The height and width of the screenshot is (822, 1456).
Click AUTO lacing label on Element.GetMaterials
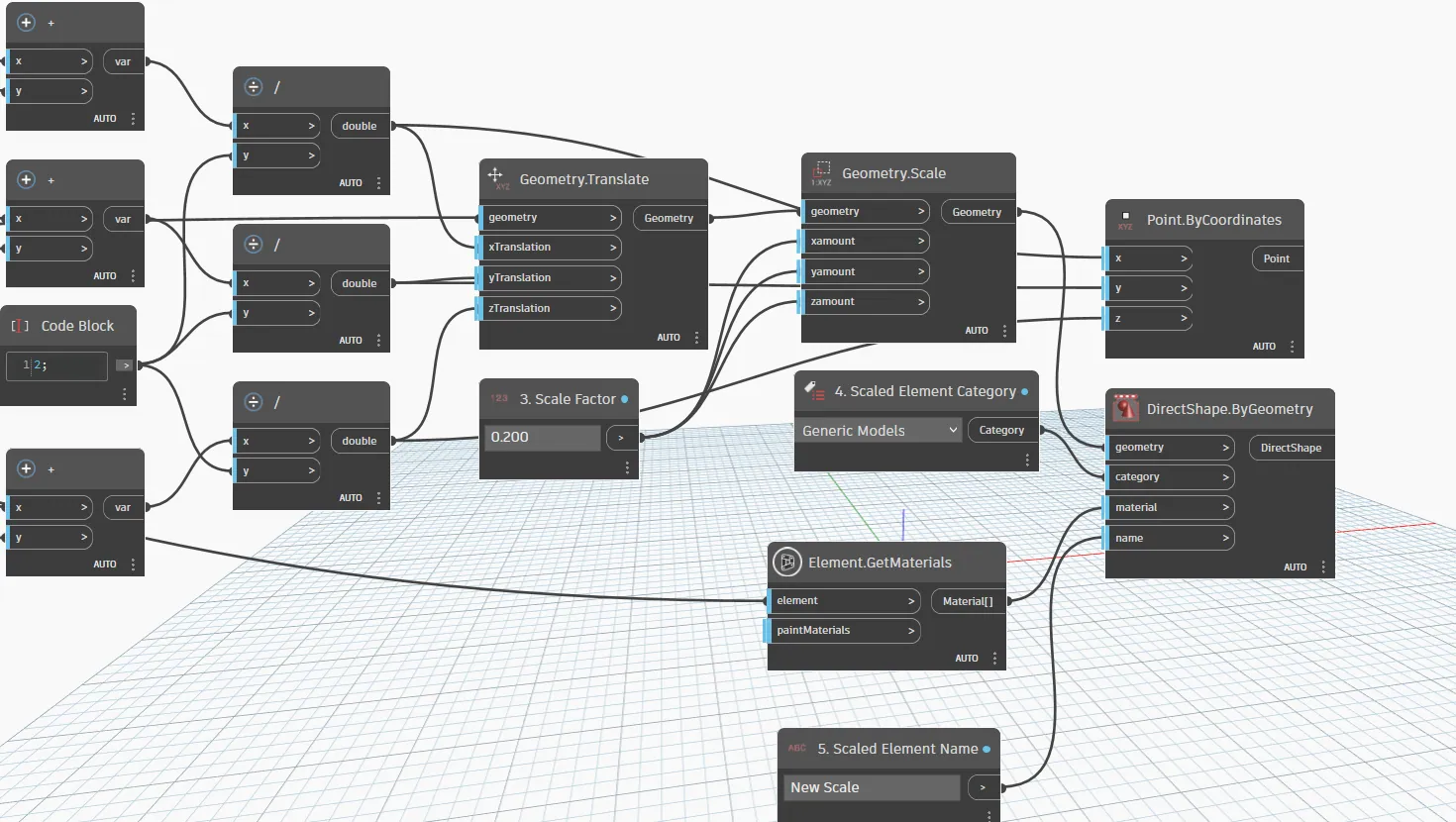click(967, 659)
